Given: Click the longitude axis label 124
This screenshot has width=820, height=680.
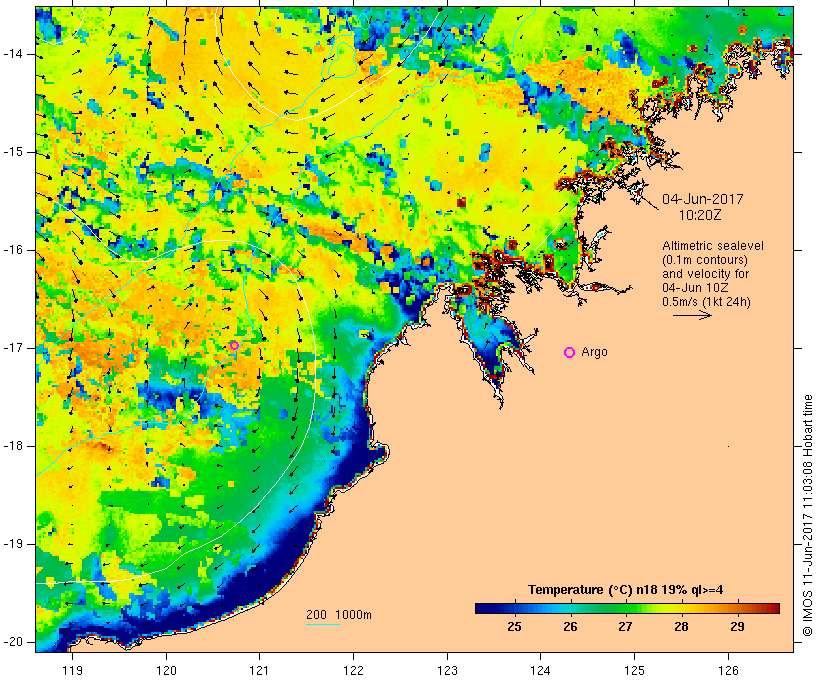Looking at the screenshot, I should point(540,670).
